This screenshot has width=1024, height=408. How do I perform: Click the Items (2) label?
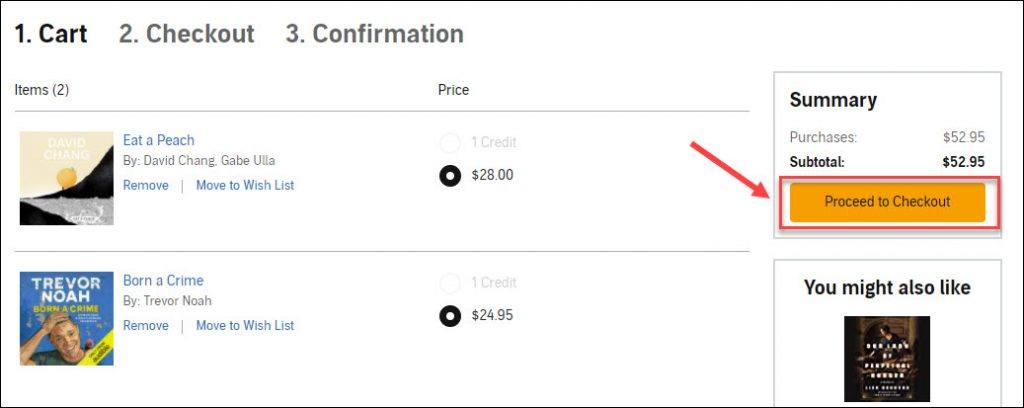[x=42, y=90]
